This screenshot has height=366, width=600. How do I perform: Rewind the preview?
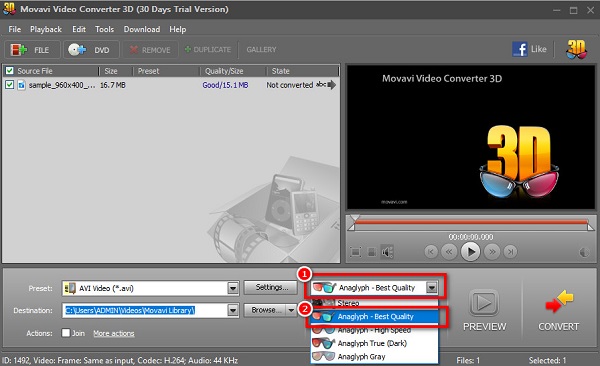click(x=449, y=252)
